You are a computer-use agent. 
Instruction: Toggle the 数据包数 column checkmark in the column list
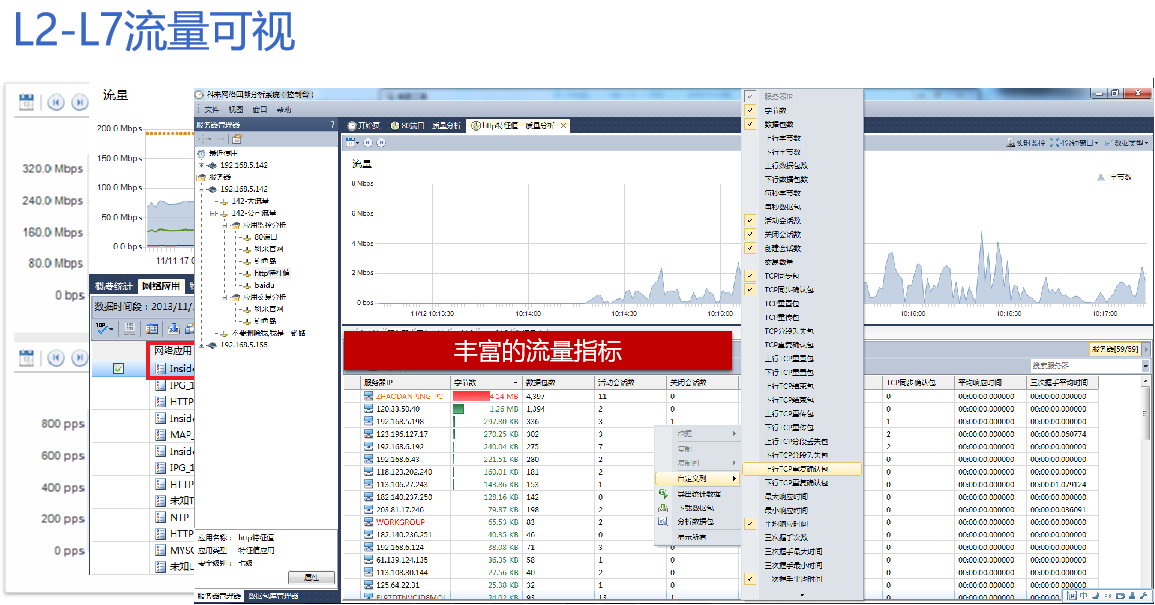coord(750,124)
